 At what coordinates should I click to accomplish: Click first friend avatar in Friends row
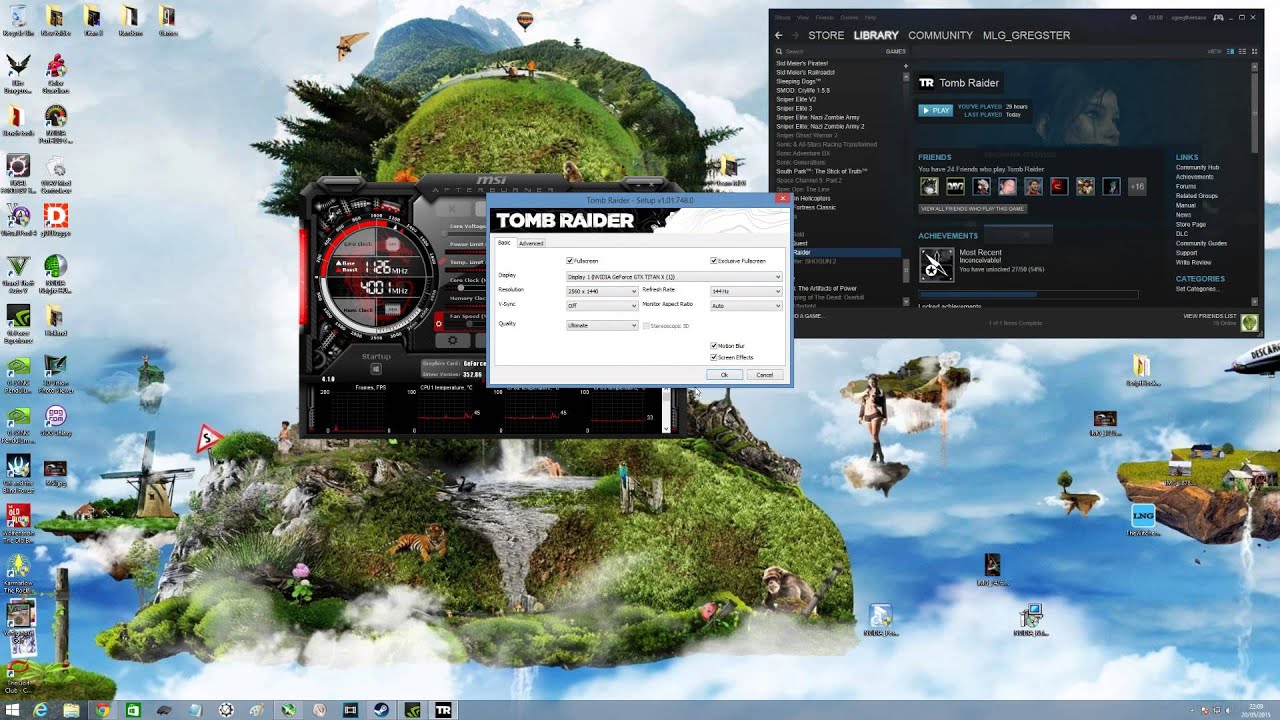pyautogui.click(x=929, y=186)
